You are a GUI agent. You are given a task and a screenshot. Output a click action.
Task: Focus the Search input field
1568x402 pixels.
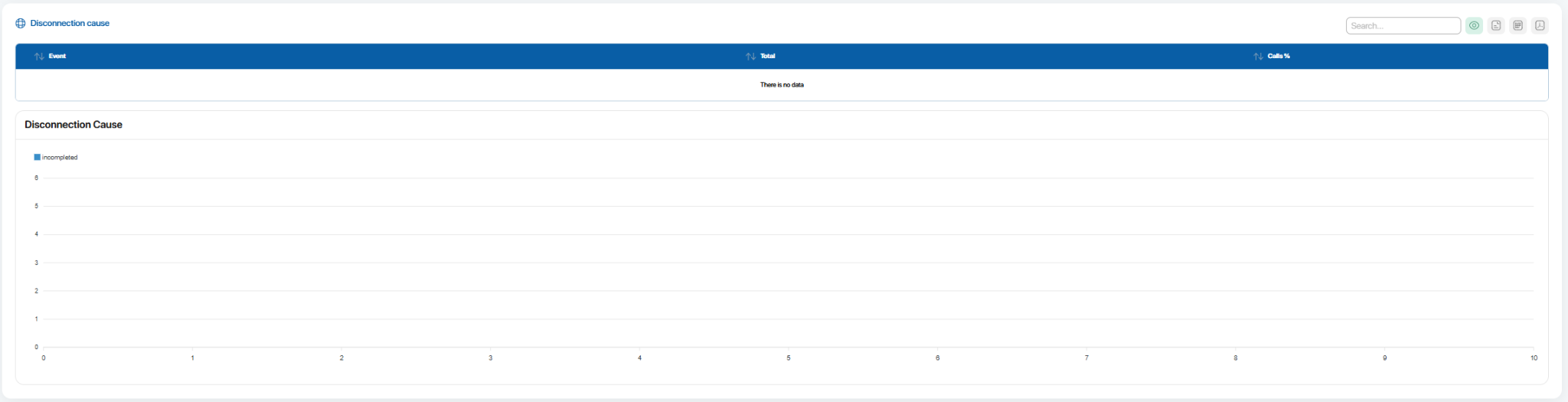pyautogui.click(x=1403, y=26)
